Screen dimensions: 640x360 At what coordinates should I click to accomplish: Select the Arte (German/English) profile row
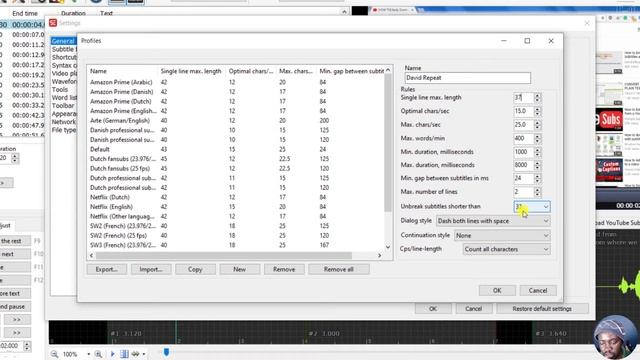click(236, 121)
